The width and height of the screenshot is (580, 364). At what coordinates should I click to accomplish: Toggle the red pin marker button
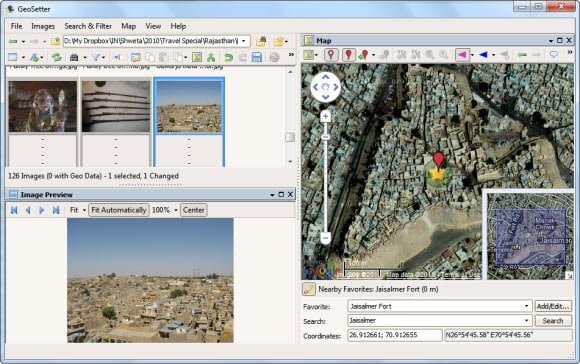click(x=348, y=55)
